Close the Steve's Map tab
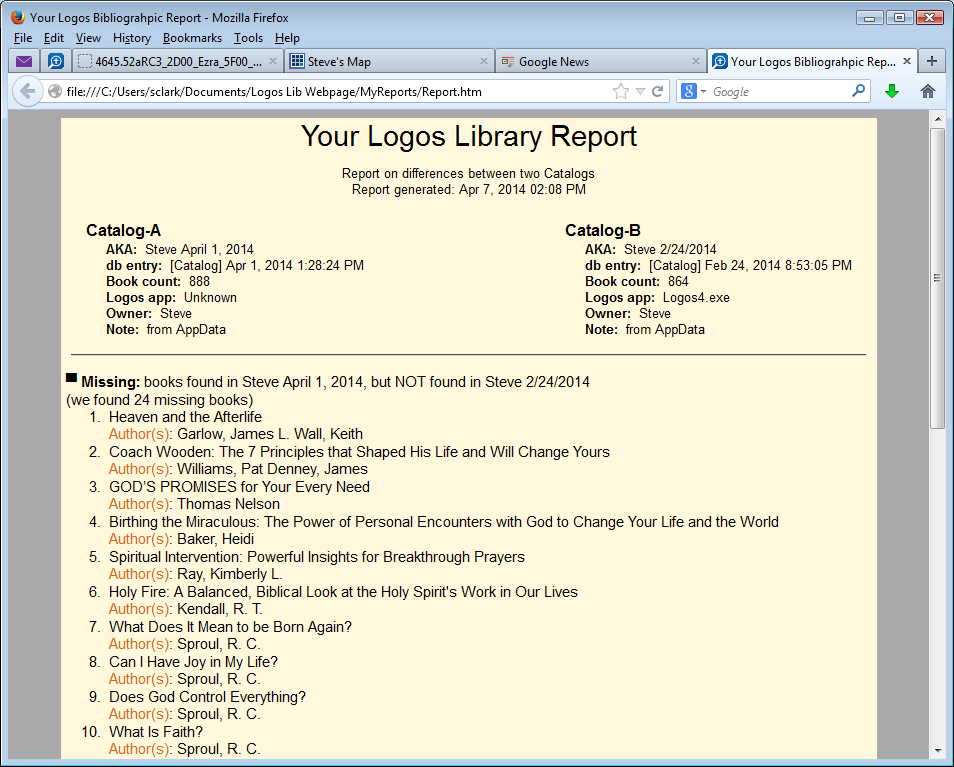This screenshot has width=954, height=767. click(x=484, y=61)
